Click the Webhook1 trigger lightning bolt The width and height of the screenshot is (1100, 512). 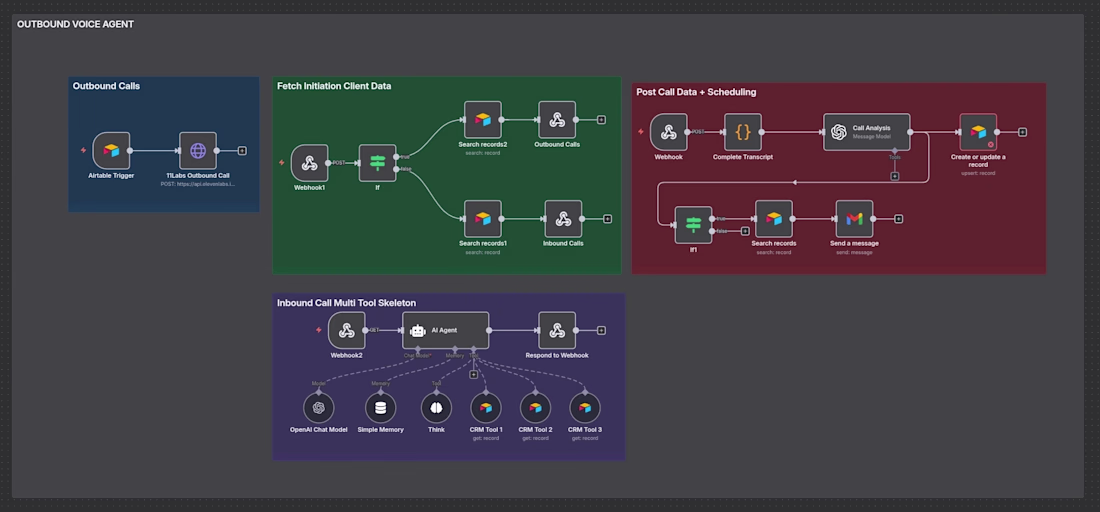(282, 163)
